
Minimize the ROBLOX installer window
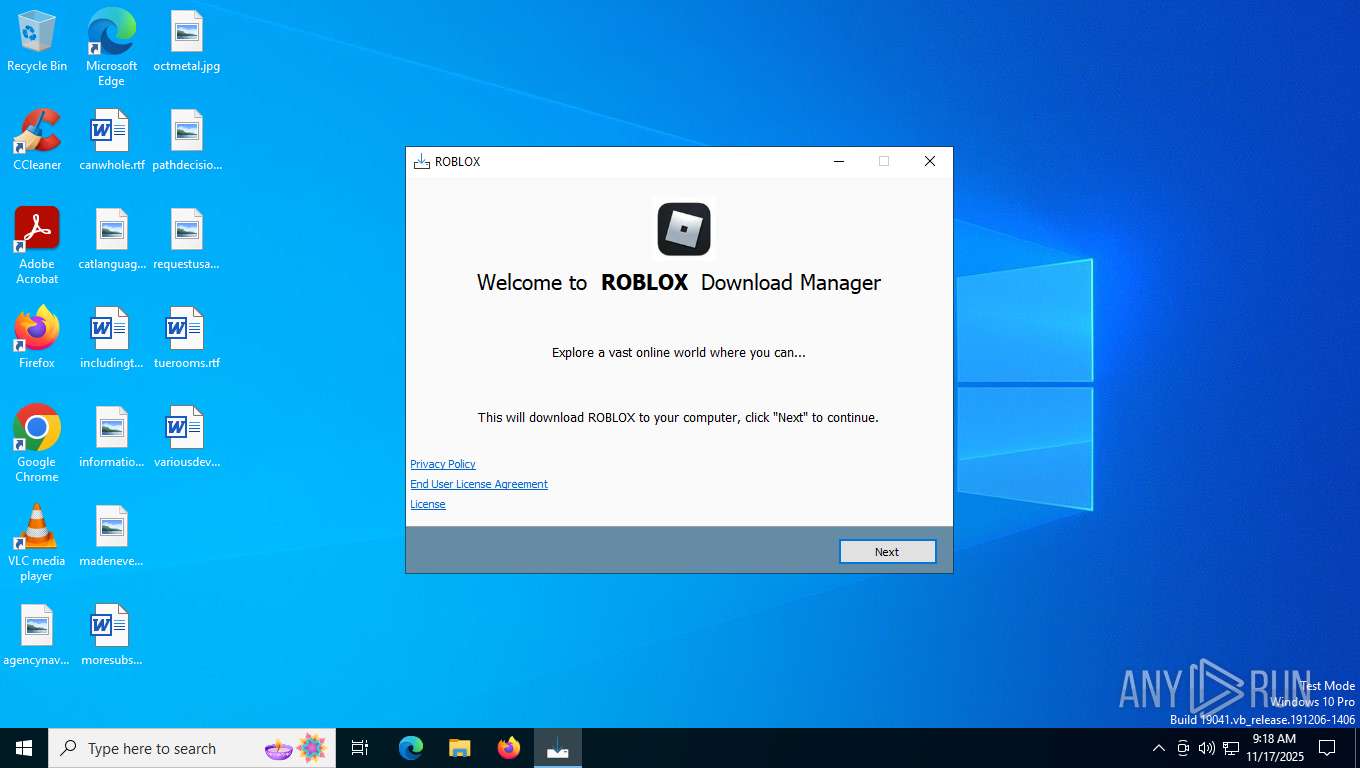pyautogui.click(x=839, y=162)
